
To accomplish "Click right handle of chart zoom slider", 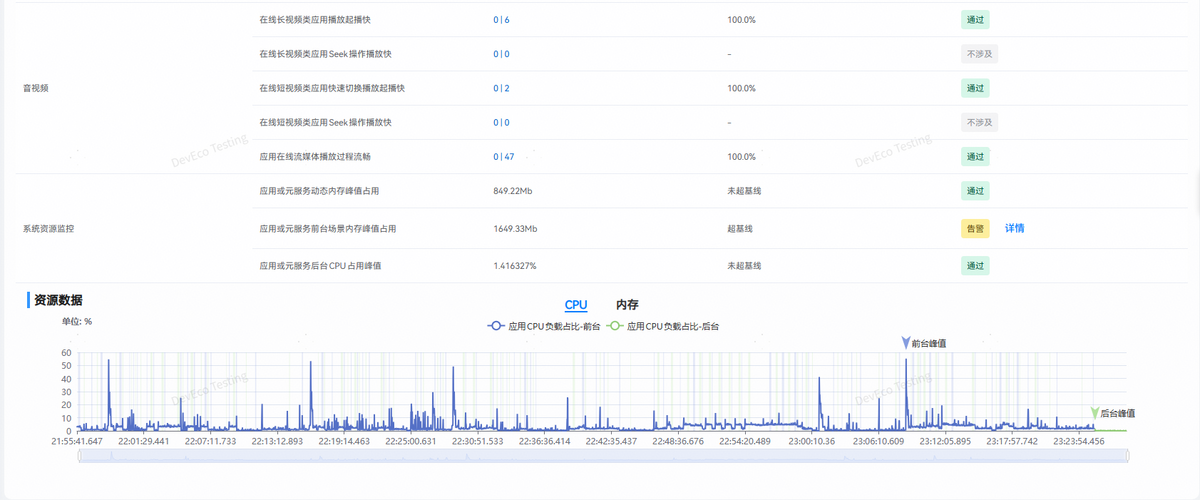I will [x=1127, y=456].
